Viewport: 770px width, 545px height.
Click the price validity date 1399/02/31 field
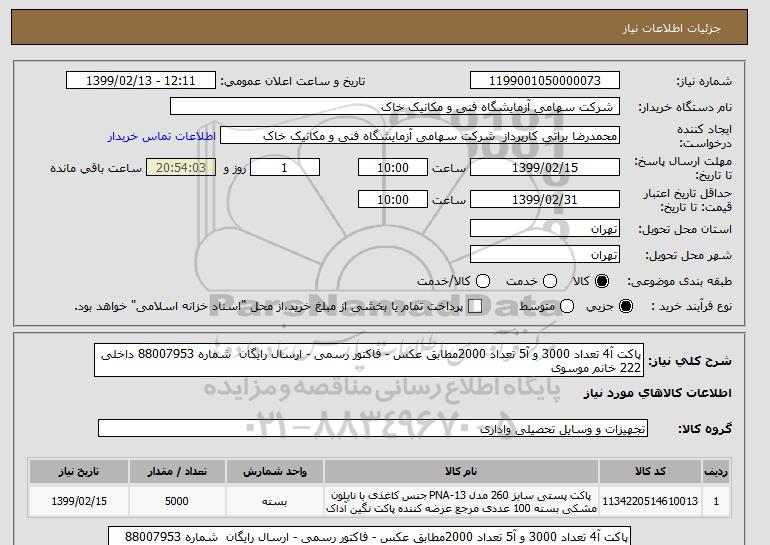pyautogui.click(x=545, y=199)
